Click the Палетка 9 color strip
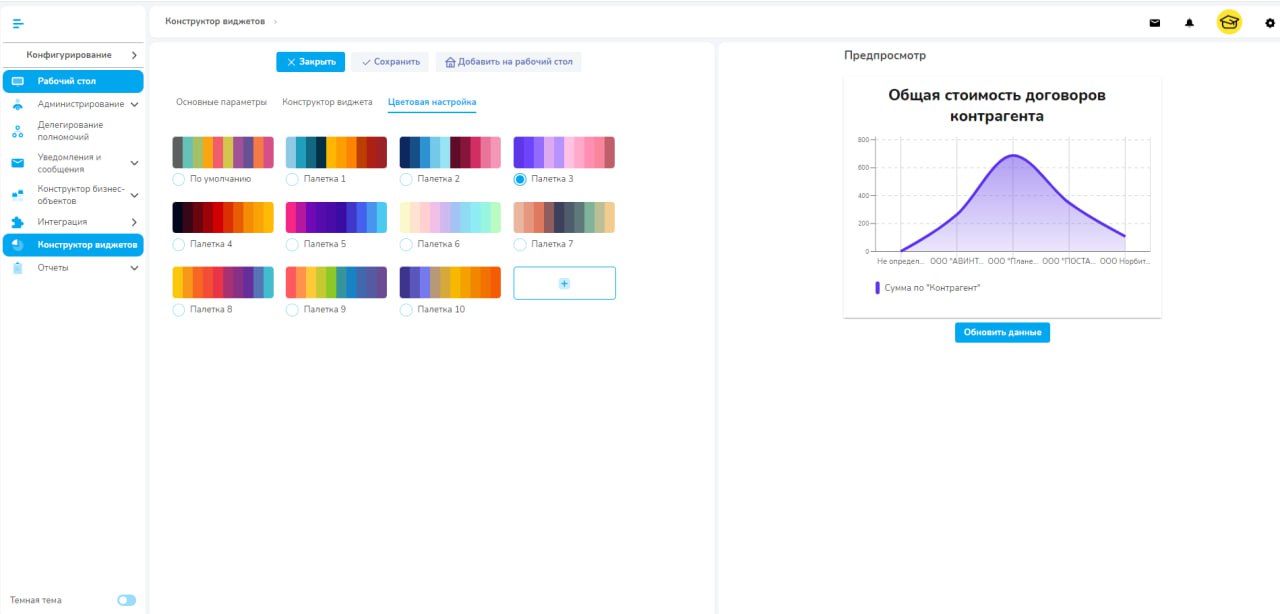The image size is (1280, 614). [337, 283]
